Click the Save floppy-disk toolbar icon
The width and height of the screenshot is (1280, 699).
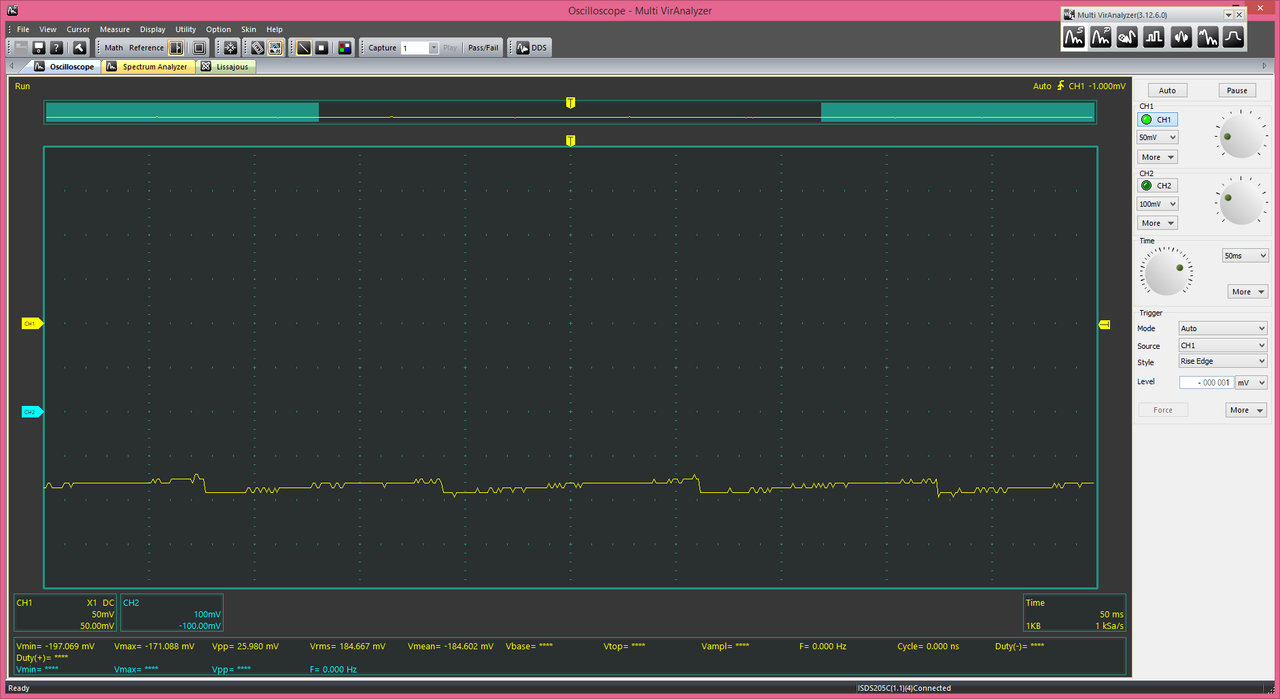[39, 47]
